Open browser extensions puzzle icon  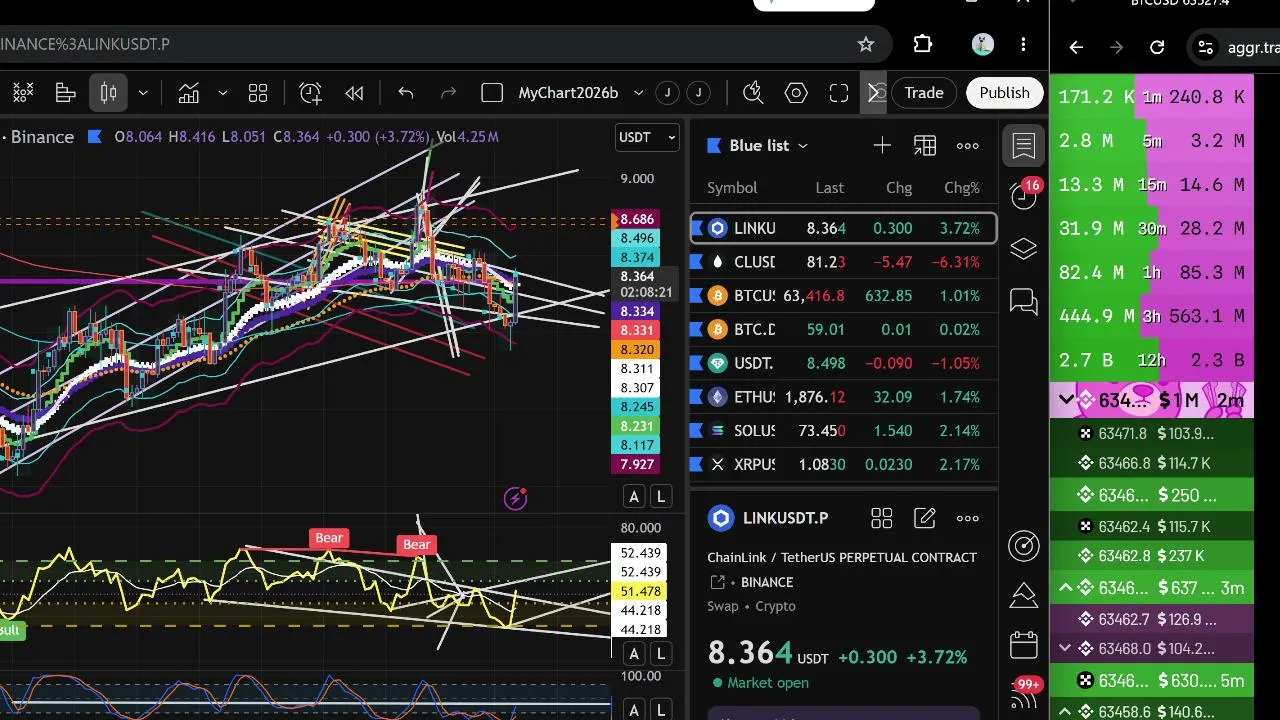[923, 44]
